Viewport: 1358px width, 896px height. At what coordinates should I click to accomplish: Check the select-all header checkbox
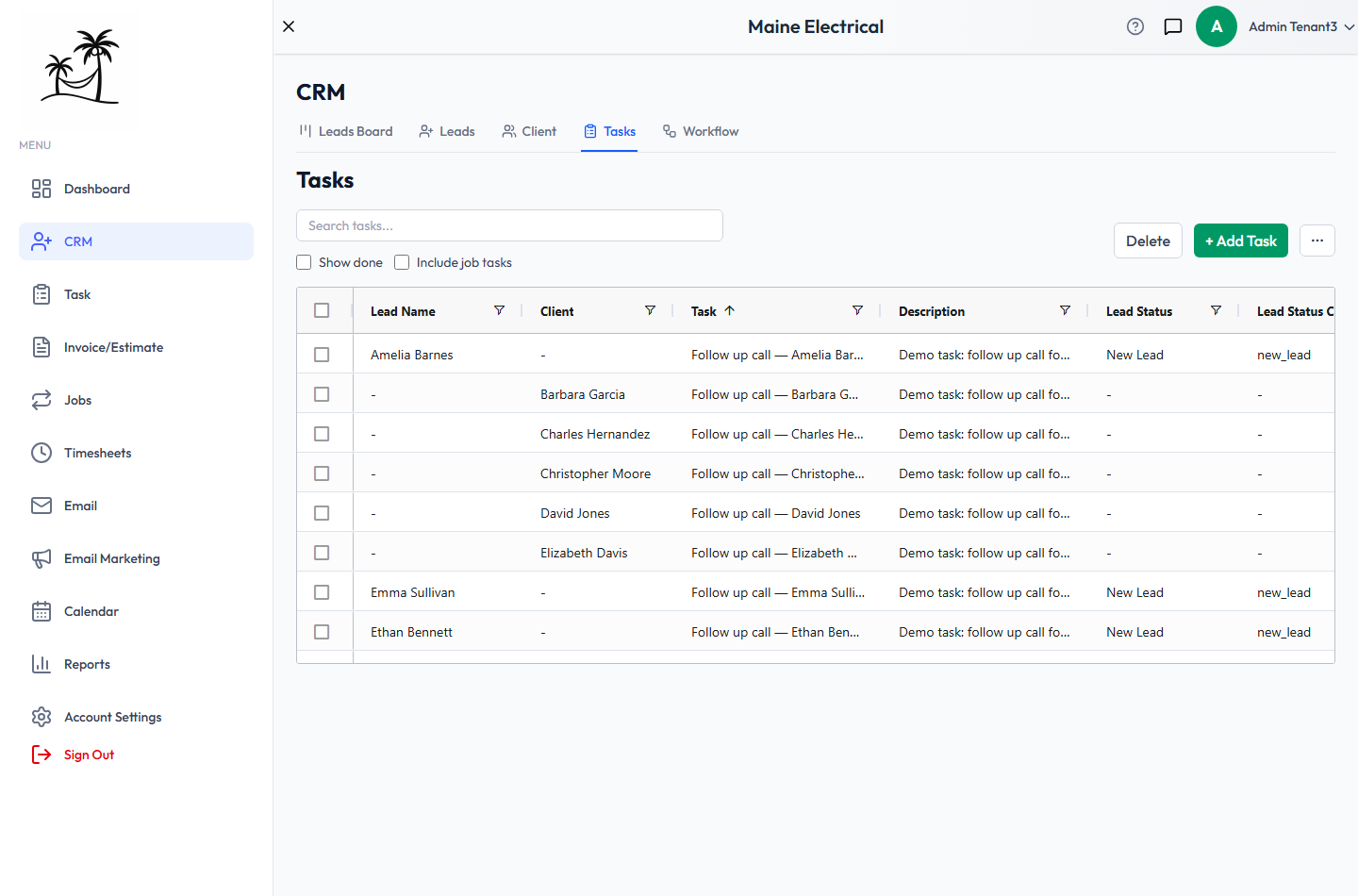coord(322,310)
